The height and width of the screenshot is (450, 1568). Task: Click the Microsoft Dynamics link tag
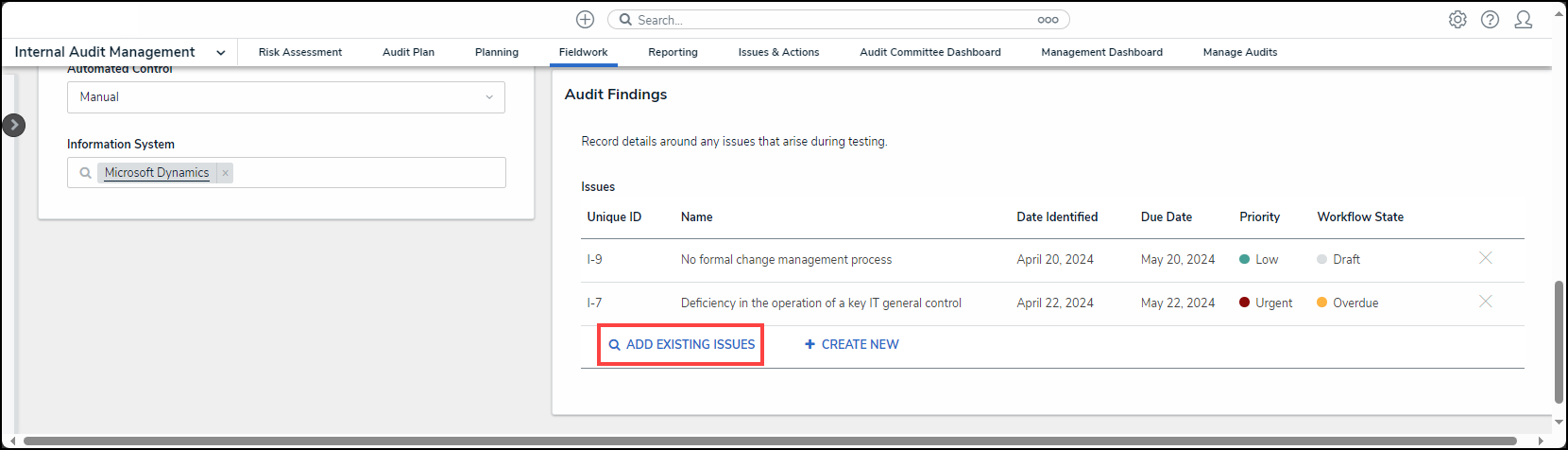click(157, 173)
